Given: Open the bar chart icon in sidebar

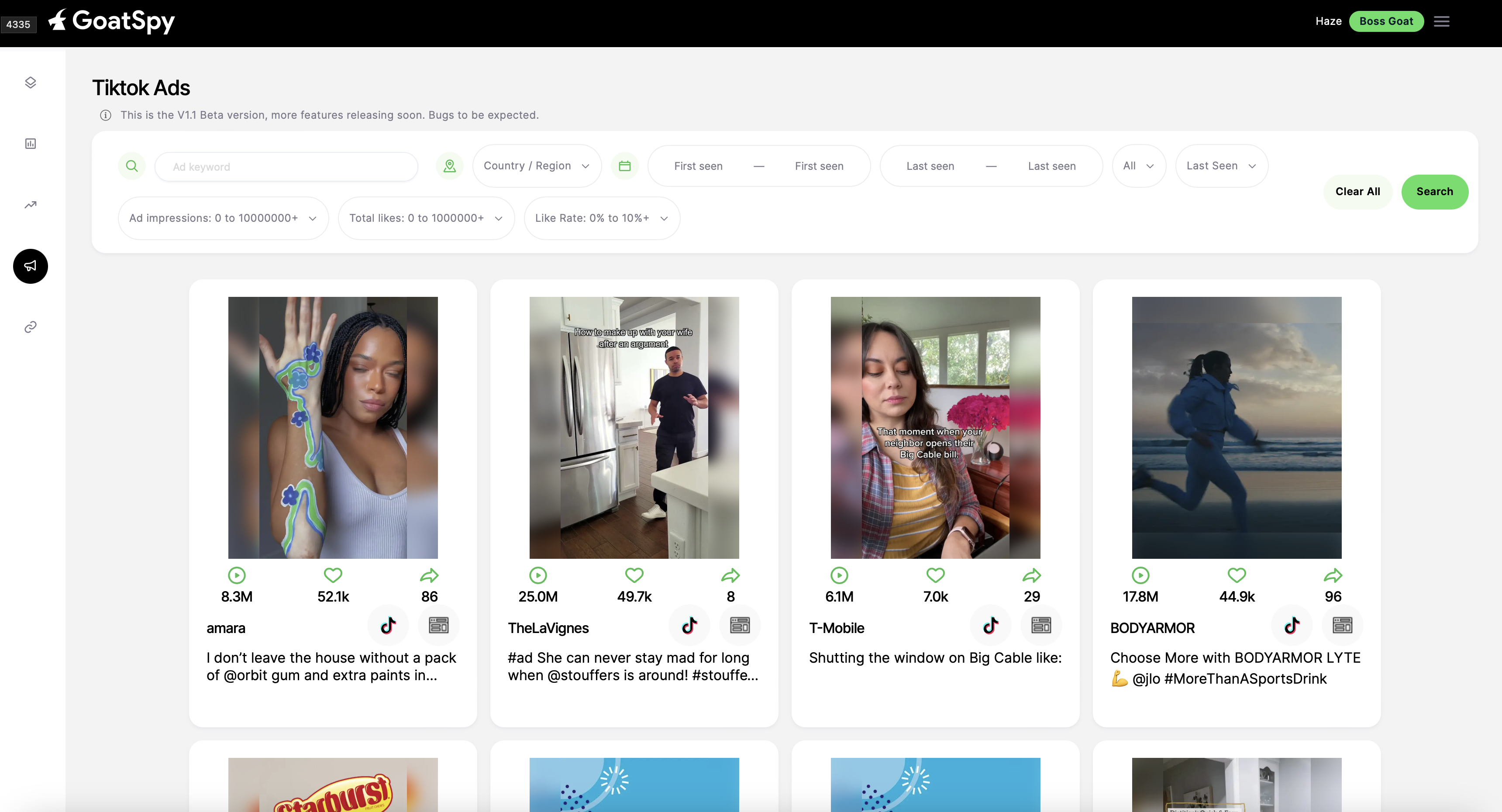Looking at the screenshot, I should tap(30, 143).
